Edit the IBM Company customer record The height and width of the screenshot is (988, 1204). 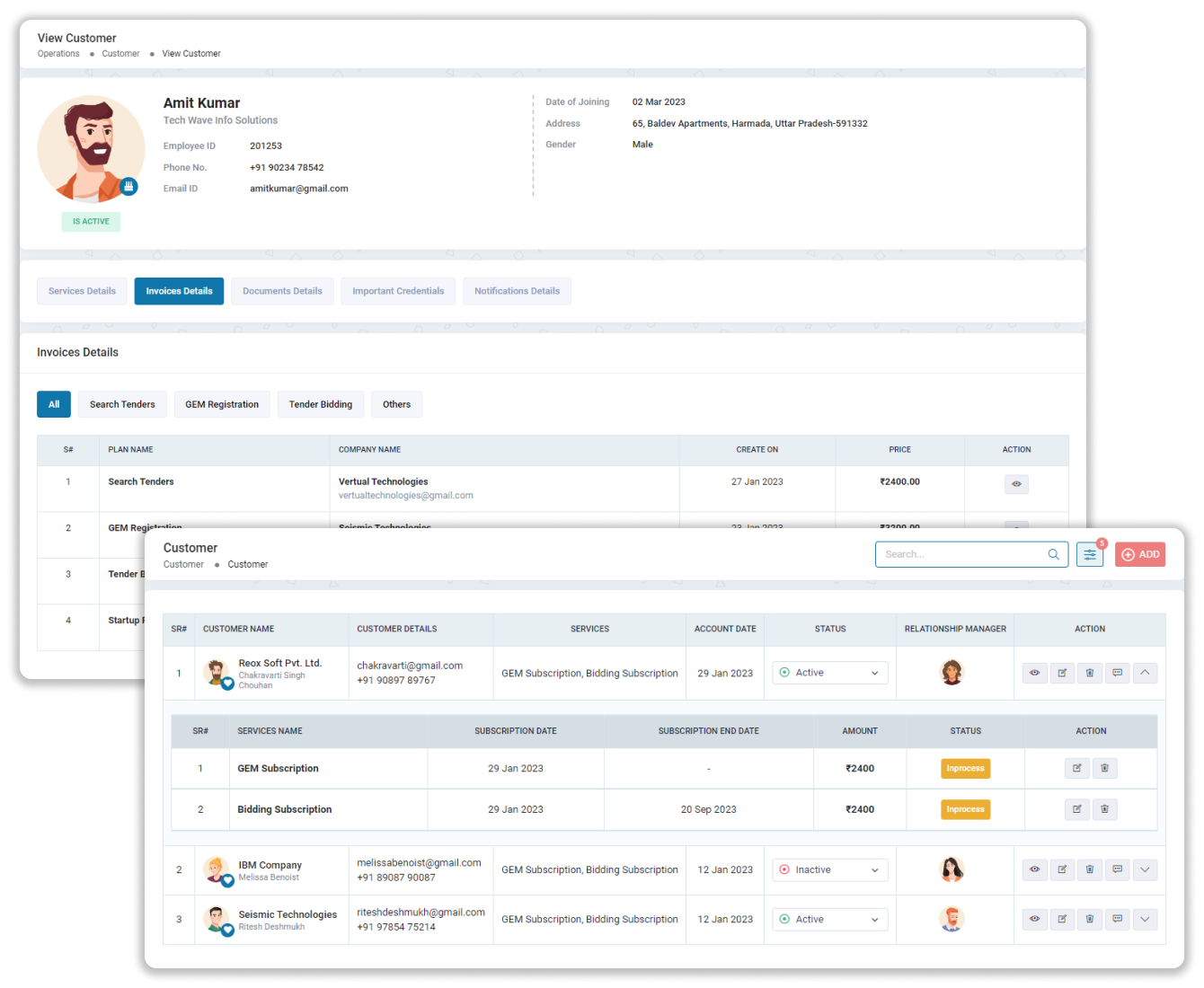pyautogui.click(x=1062, y=869)
